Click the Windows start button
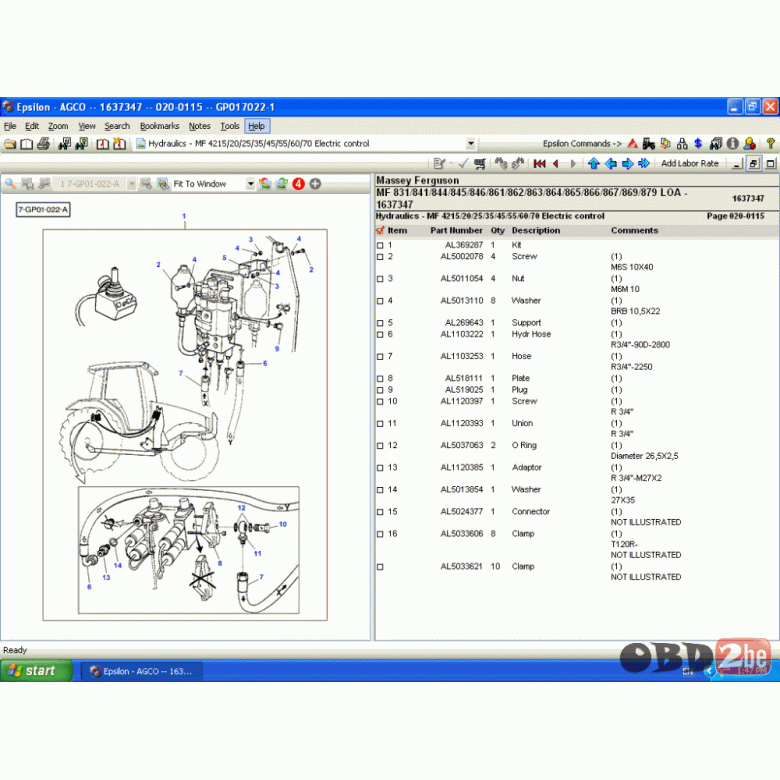 (x=37, y=671)
